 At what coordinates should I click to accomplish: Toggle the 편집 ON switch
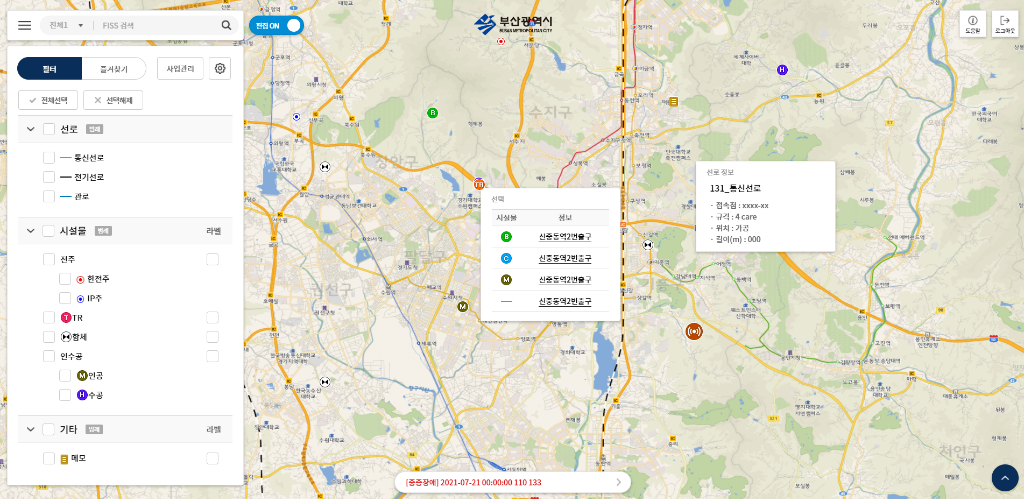[x=275, y=25]
